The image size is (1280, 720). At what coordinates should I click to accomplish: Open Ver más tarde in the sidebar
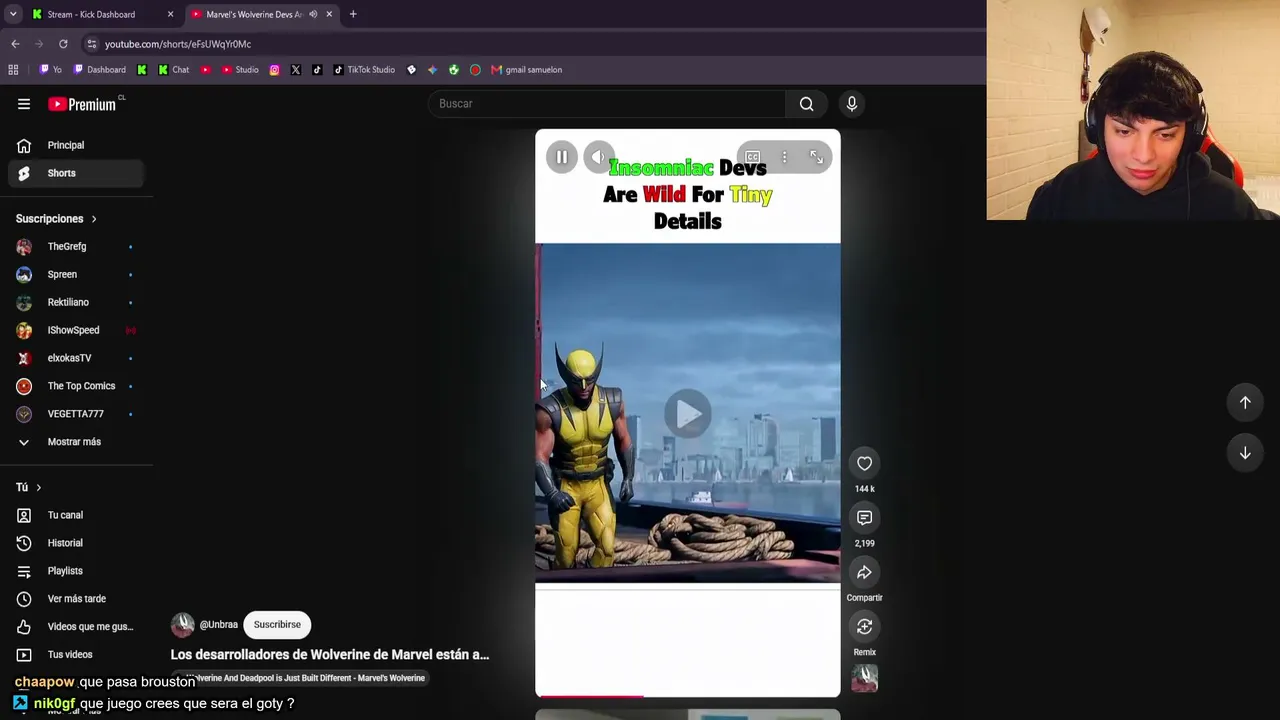pos(77,599)
